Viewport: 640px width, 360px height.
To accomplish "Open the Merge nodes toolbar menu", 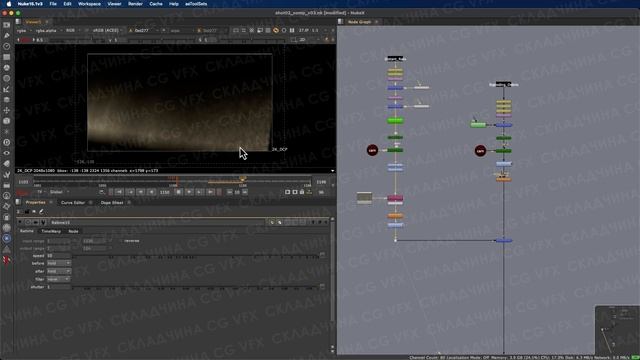I will click(7, 99).
